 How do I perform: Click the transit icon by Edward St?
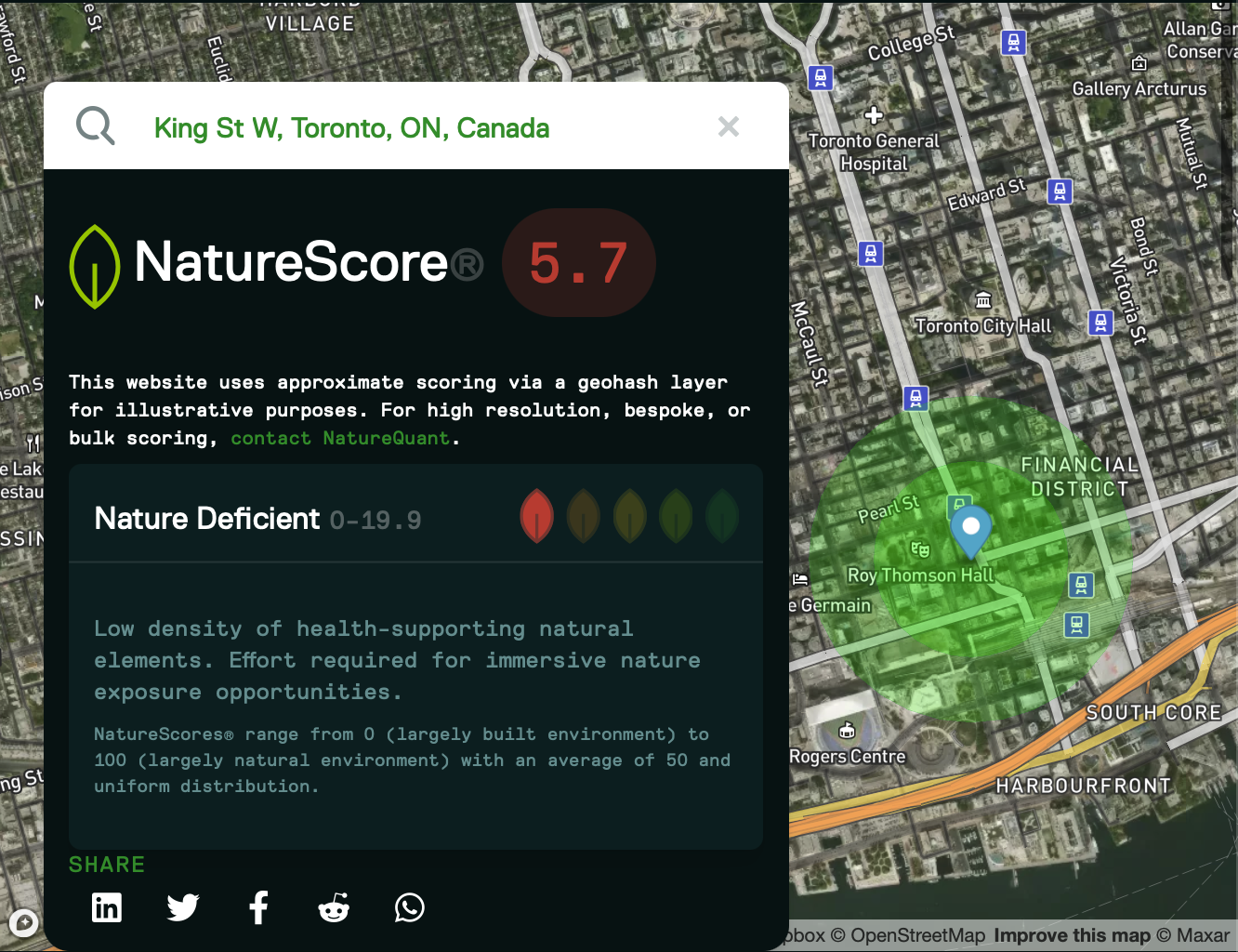click(x=1060, y=192)
